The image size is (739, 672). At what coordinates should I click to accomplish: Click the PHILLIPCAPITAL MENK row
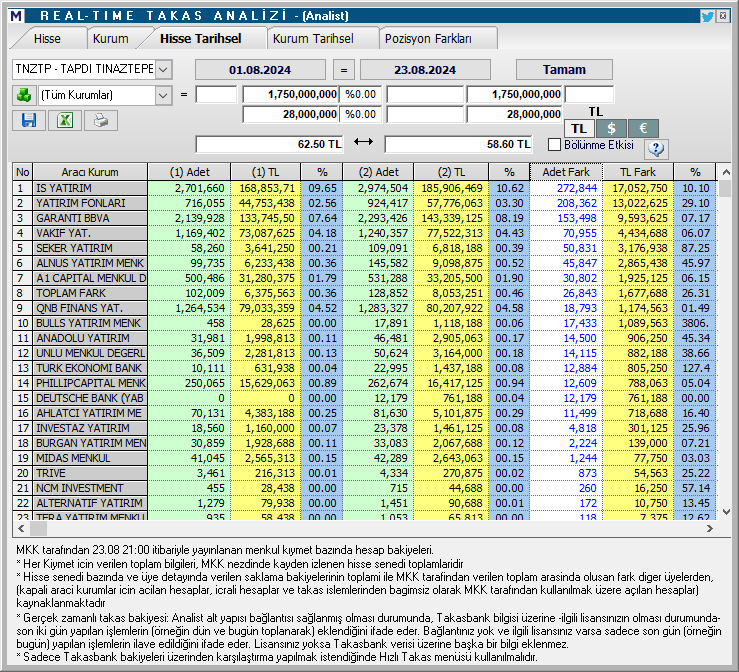(x=364, y=383)
